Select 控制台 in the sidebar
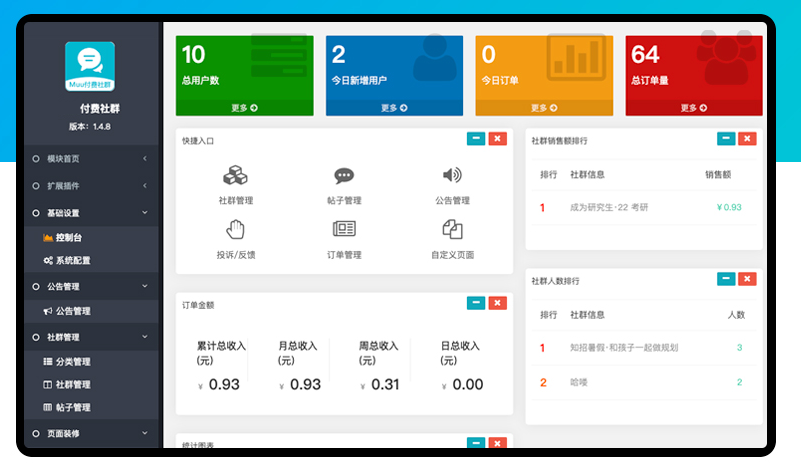Viewport: 801px width, 463px height. pos(69,237)
